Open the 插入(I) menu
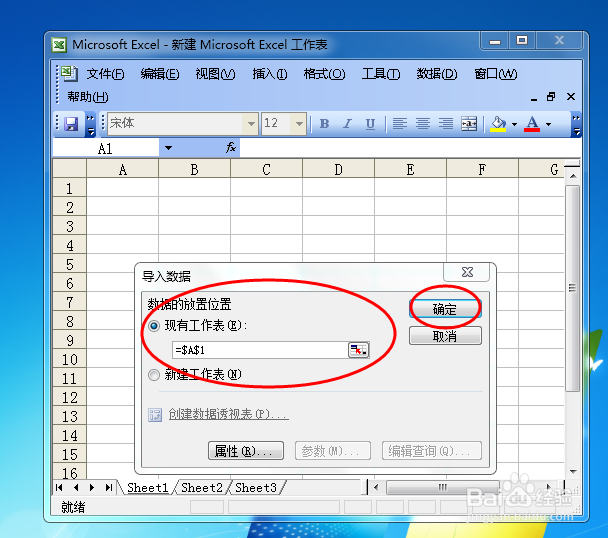608x538 pixels. tap(269, 74)
